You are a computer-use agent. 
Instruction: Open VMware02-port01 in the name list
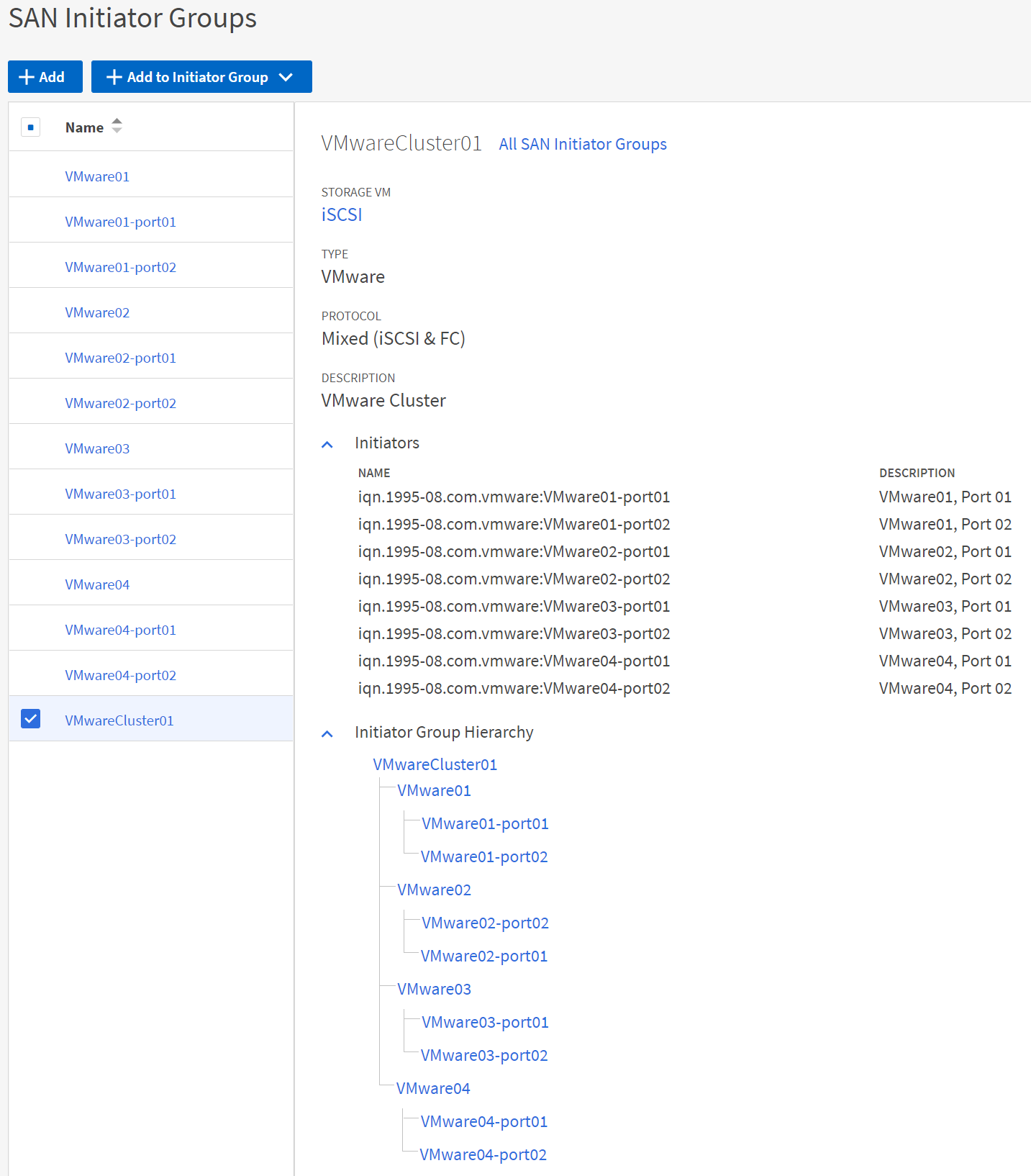120,358
